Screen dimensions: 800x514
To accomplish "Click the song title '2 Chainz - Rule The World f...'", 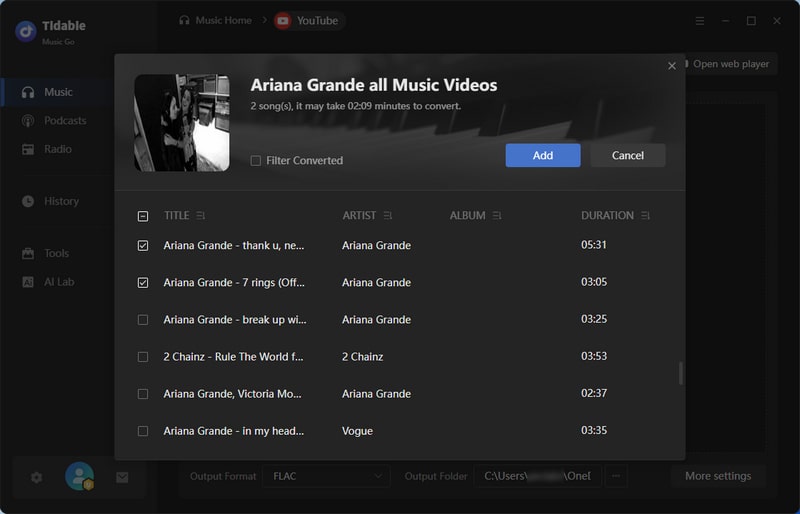I will pyautogui.click(x=233, y=357).
